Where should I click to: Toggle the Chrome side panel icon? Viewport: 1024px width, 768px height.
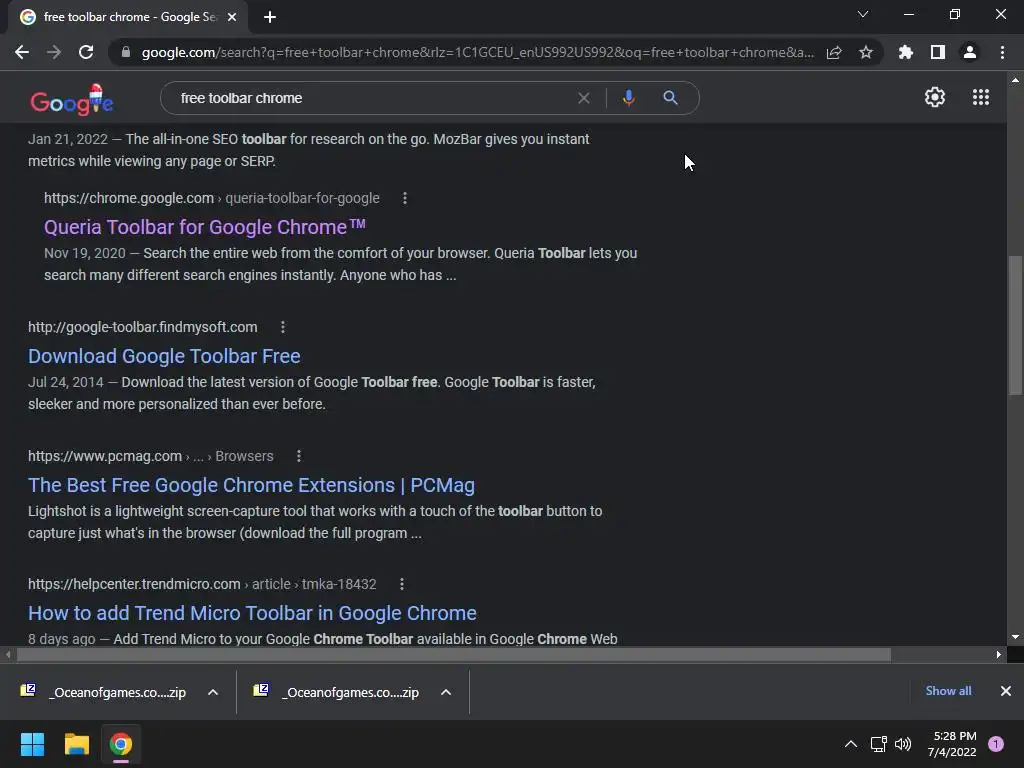pos(938,52)
